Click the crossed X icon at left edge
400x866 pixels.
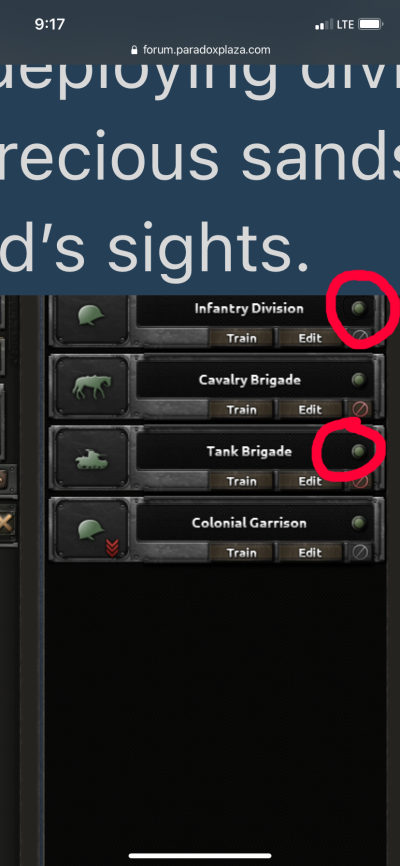pos(8,522)
